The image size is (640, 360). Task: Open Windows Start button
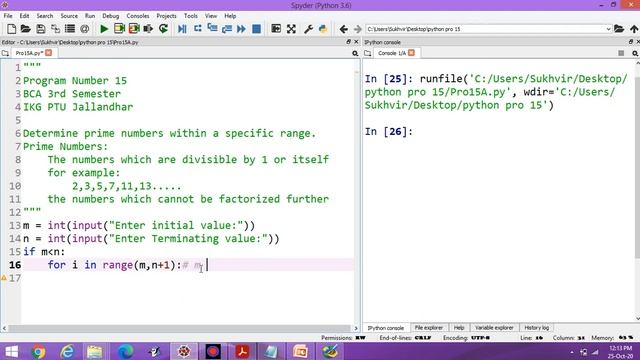pos(11,351)
